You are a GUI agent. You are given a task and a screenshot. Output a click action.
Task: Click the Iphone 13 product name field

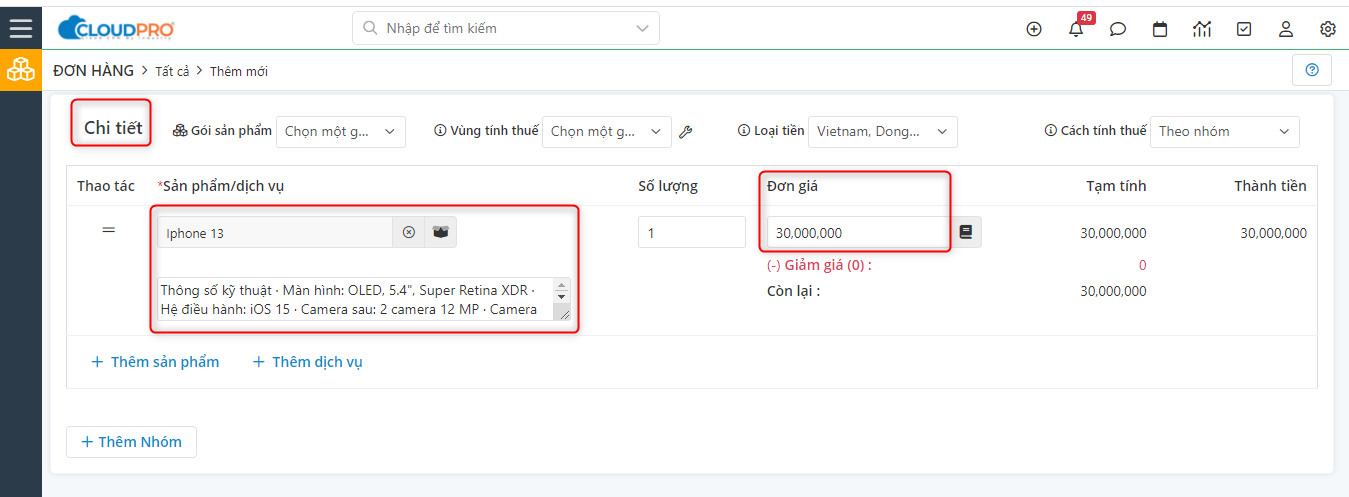275,233
